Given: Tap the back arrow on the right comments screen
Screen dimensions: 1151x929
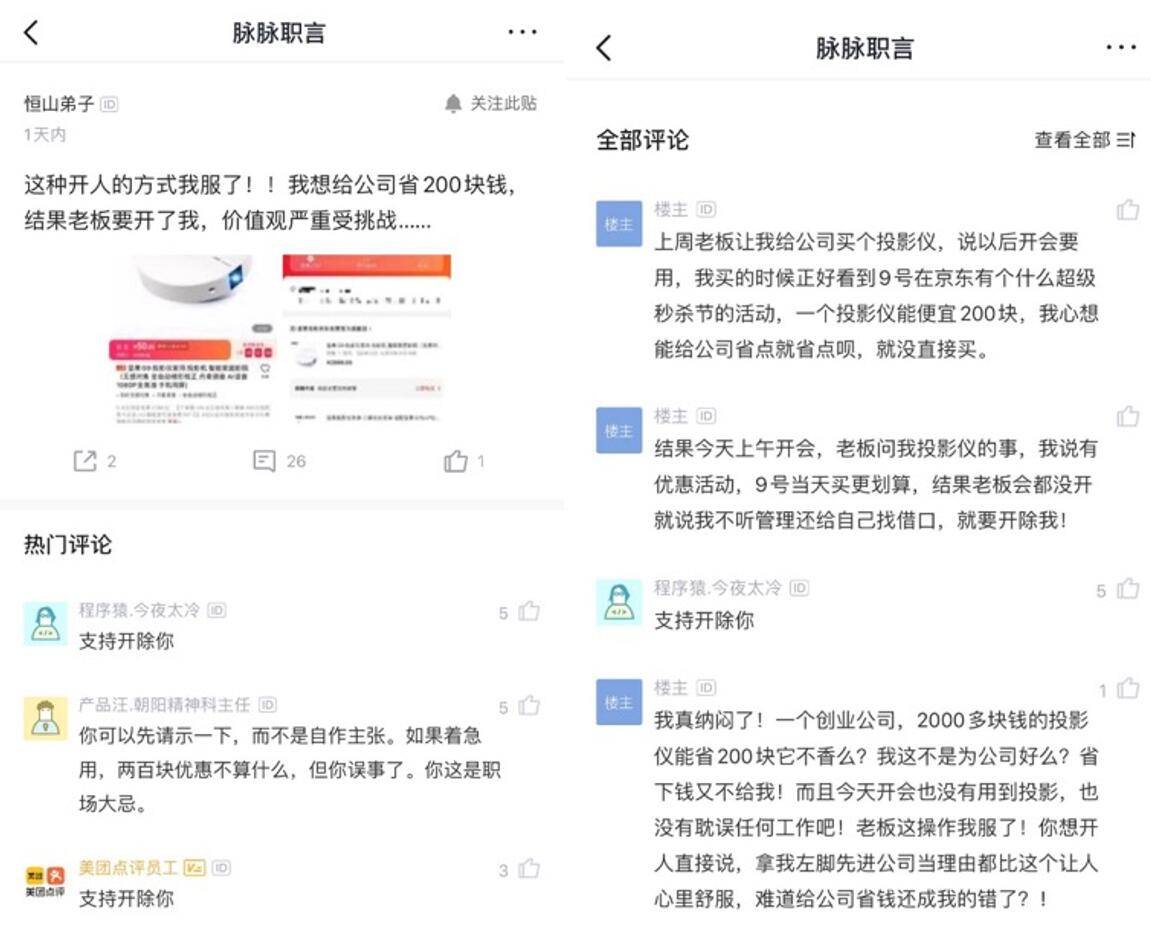Looking at the screenshot, I should tap(603, 48).
